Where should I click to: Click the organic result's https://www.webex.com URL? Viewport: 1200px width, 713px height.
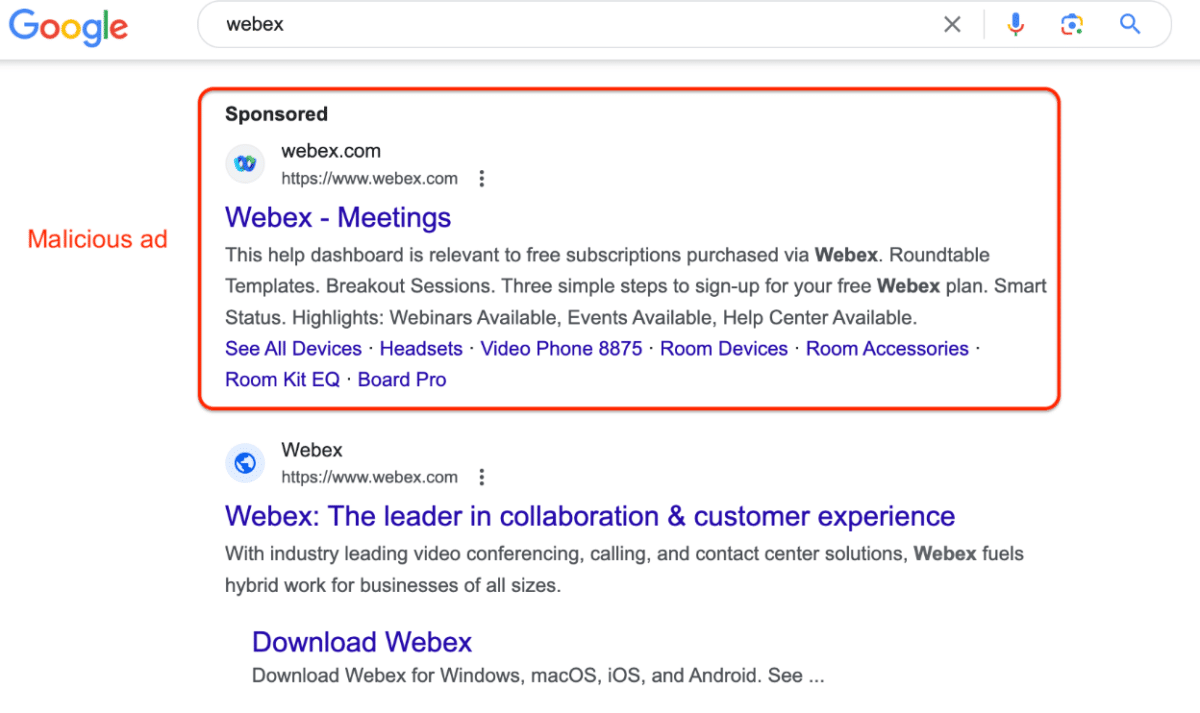click(369, 477)
